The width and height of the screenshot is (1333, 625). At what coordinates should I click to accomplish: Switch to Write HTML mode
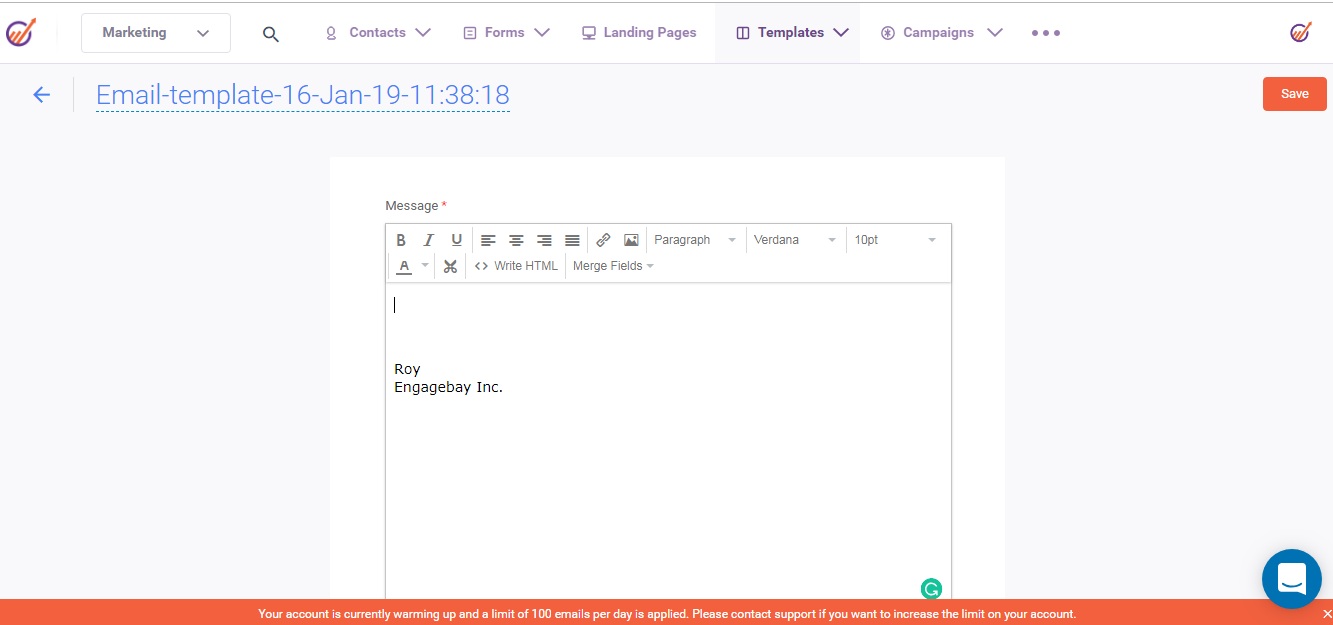pyautogui.click(x=516, y=266)
